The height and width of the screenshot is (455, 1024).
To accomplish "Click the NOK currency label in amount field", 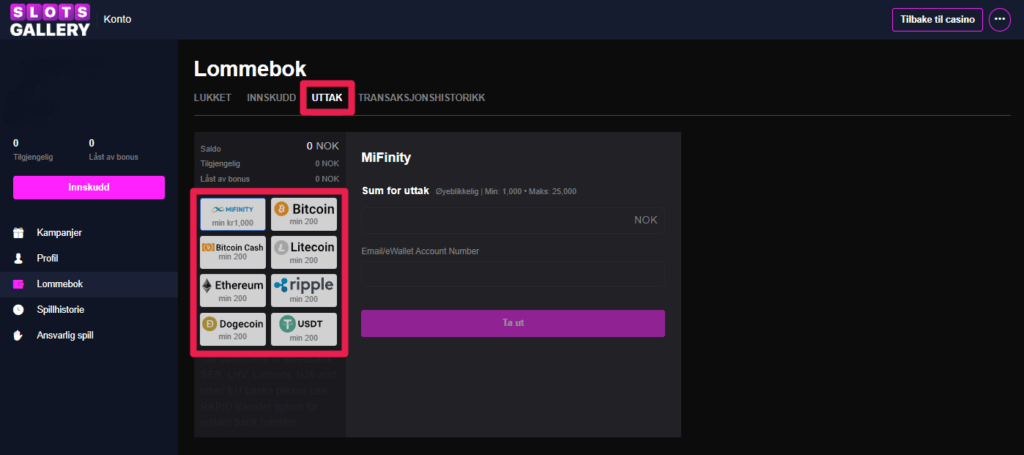I will (x=645, y=221).
